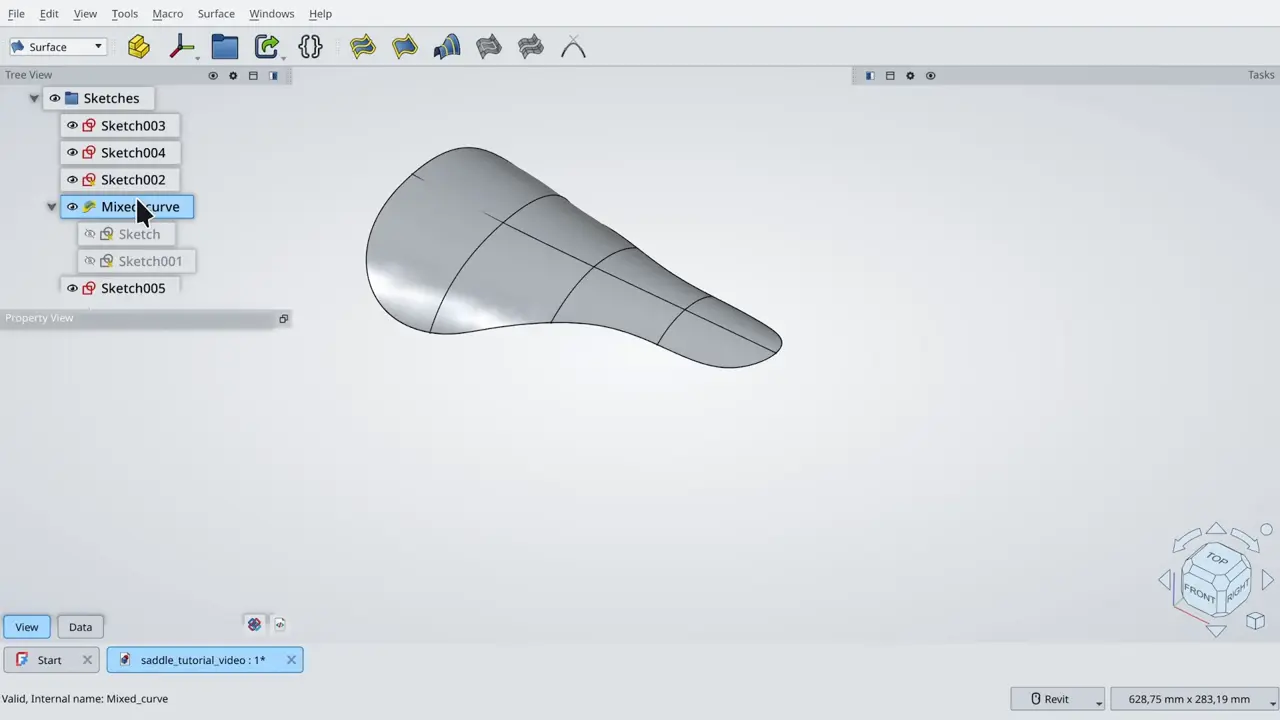Screen dimensions: 1280x720
Task: Click the curve-on-mesh arc icon
Action: (573, 47)
